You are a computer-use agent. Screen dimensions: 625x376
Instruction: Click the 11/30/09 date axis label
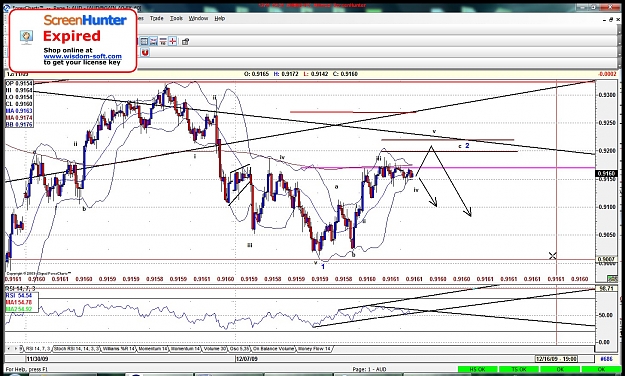click(37, 359)
